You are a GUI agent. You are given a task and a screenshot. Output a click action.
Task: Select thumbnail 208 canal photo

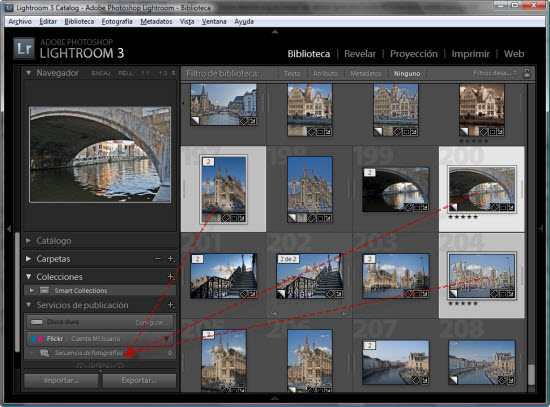pos(482,362)
